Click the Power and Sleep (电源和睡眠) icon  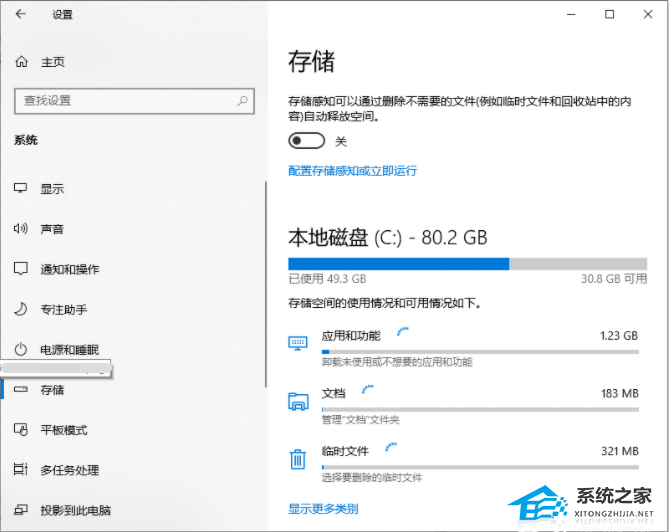pos(21,349)
